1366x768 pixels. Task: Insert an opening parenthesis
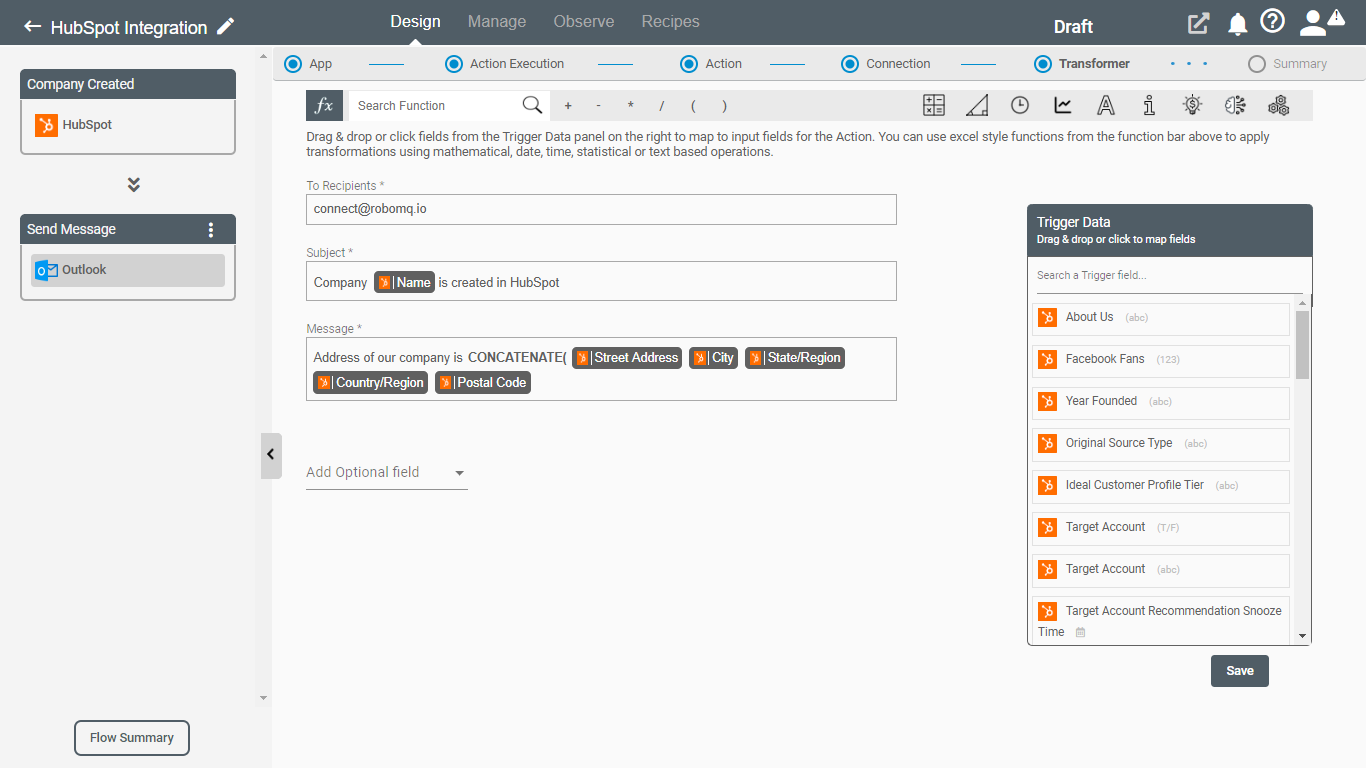(693, 105)
